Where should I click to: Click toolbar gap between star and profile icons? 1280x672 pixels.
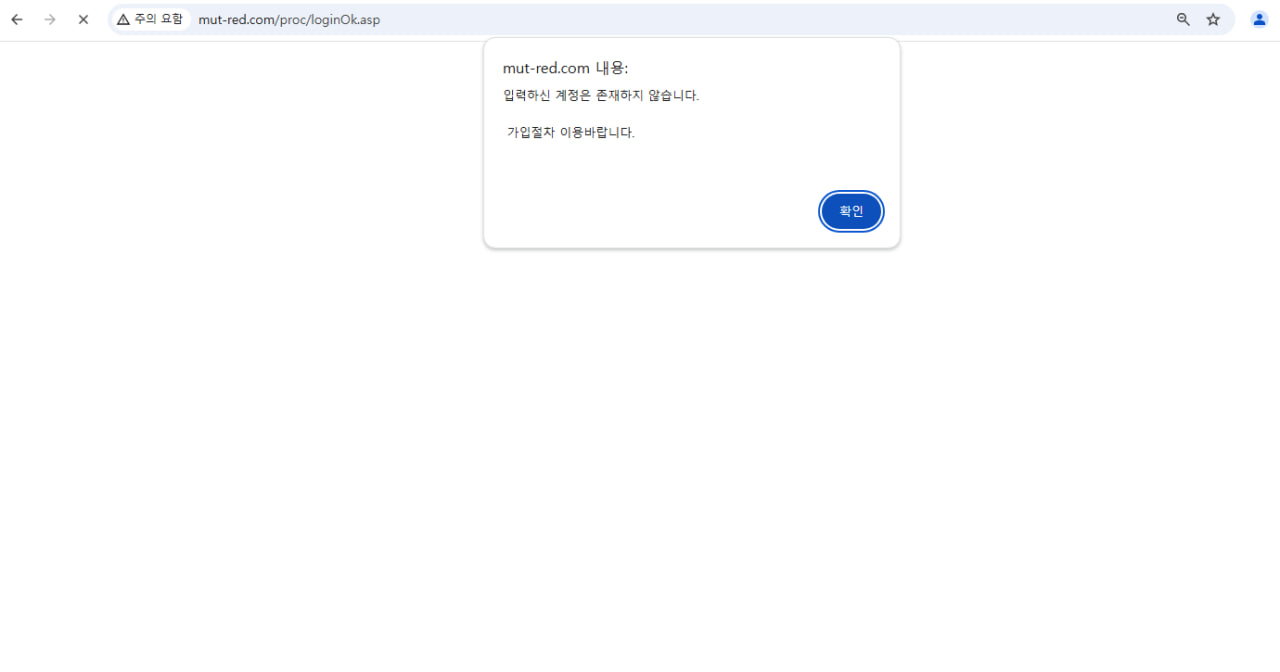coord(1237,19)
